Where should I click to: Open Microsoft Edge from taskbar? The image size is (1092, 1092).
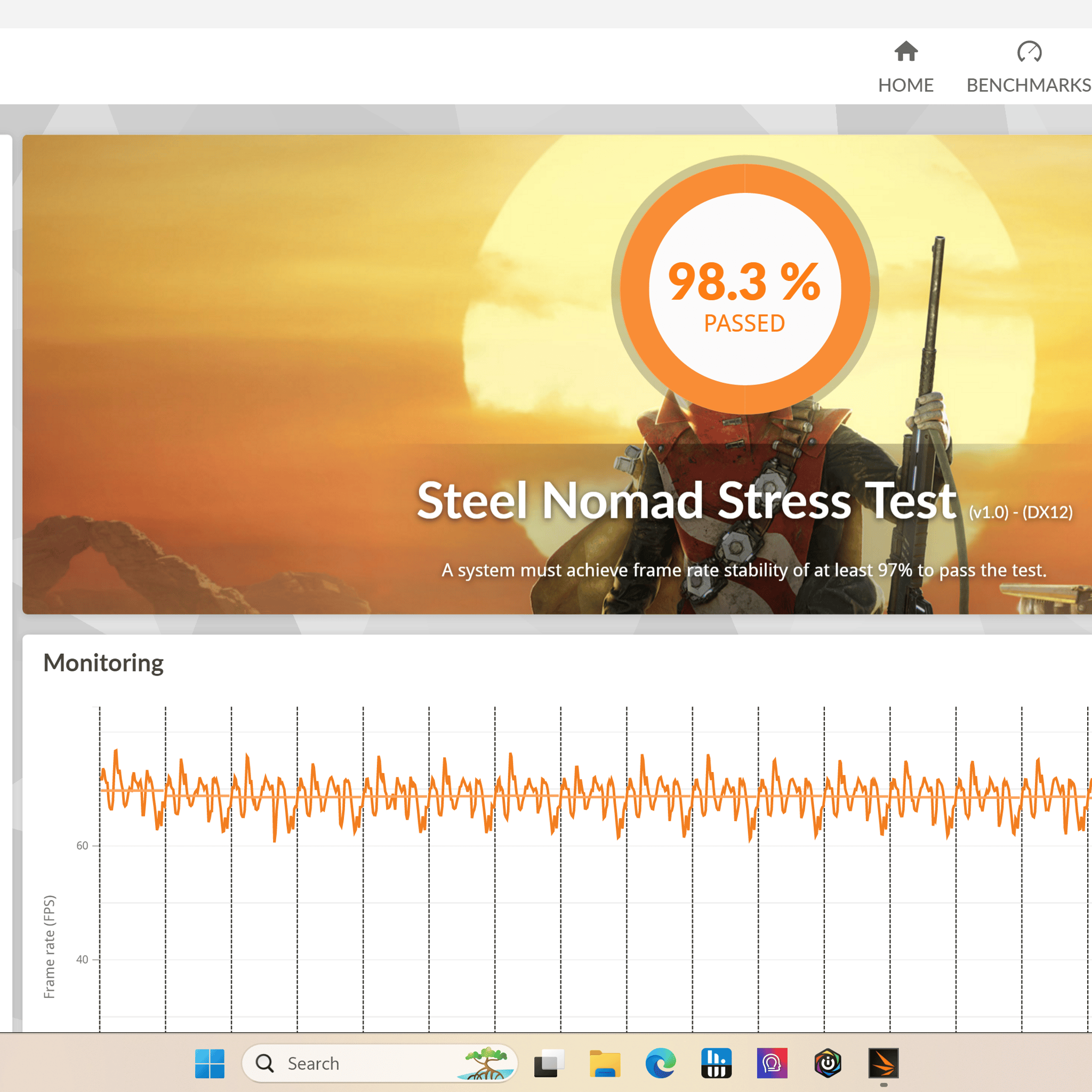660,1063
